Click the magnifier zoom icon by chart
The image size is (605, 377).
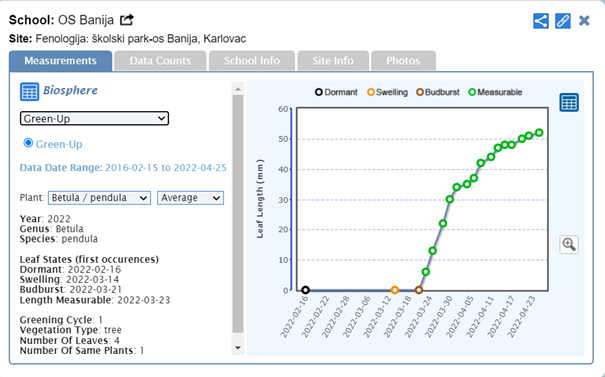569,245
